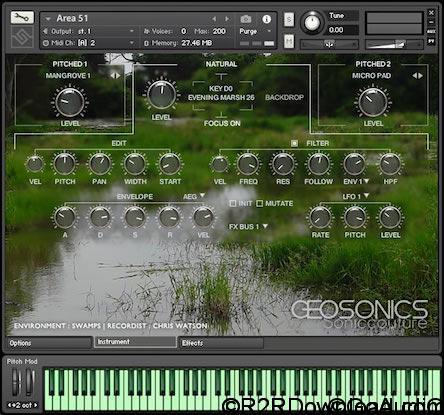Image resolution: width=444 pixels, height=415 pixels.
Task: Tick the Mutate checkbox
Action: pos(259,203)
